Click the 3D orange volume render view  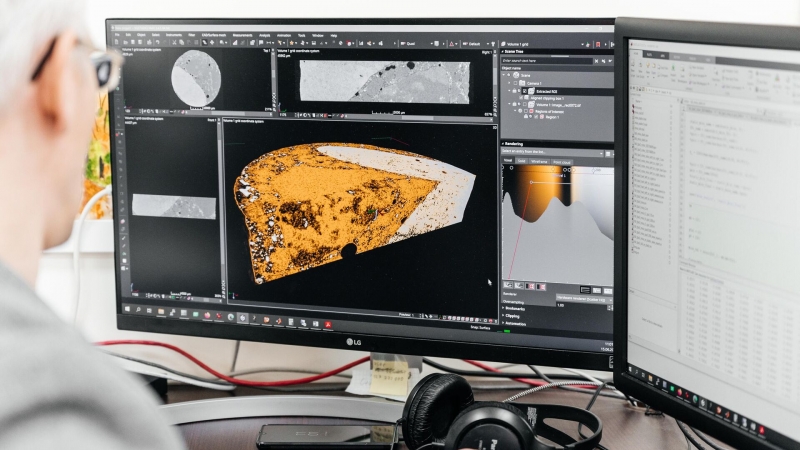click(340, 210)
